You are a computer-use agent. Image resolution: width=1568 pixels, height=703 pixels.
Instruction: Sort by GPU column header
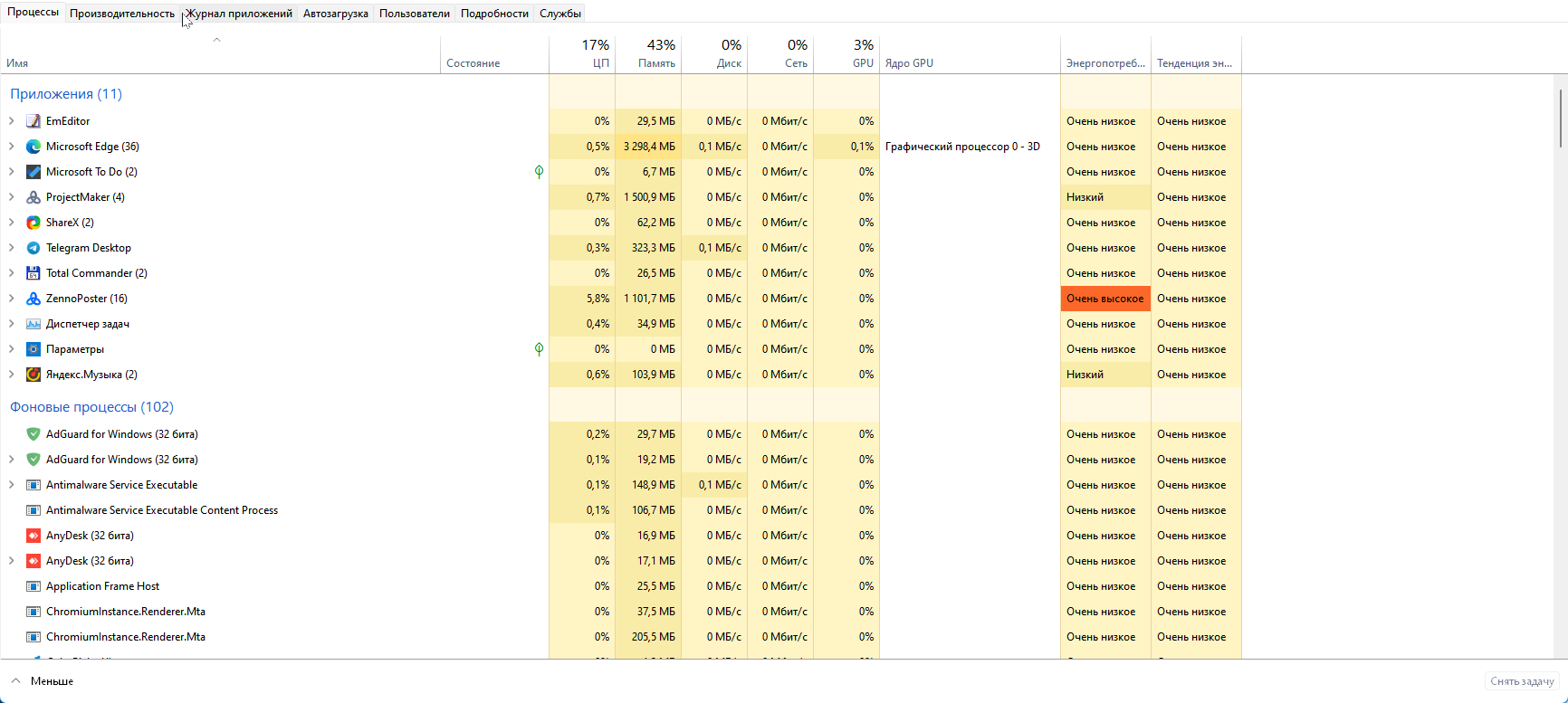[x=846, y=54]
